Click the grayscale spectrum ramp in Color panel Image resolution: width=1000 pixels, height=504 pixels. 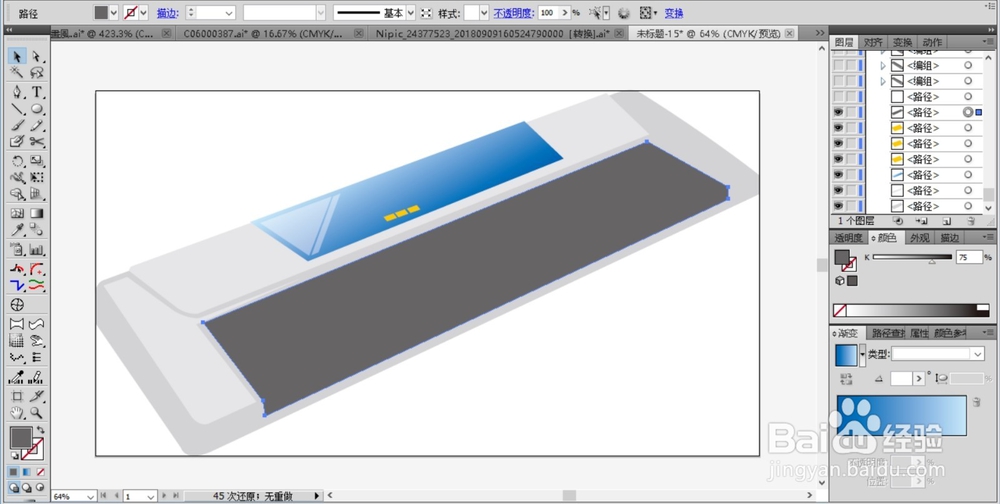pos(911,310)
